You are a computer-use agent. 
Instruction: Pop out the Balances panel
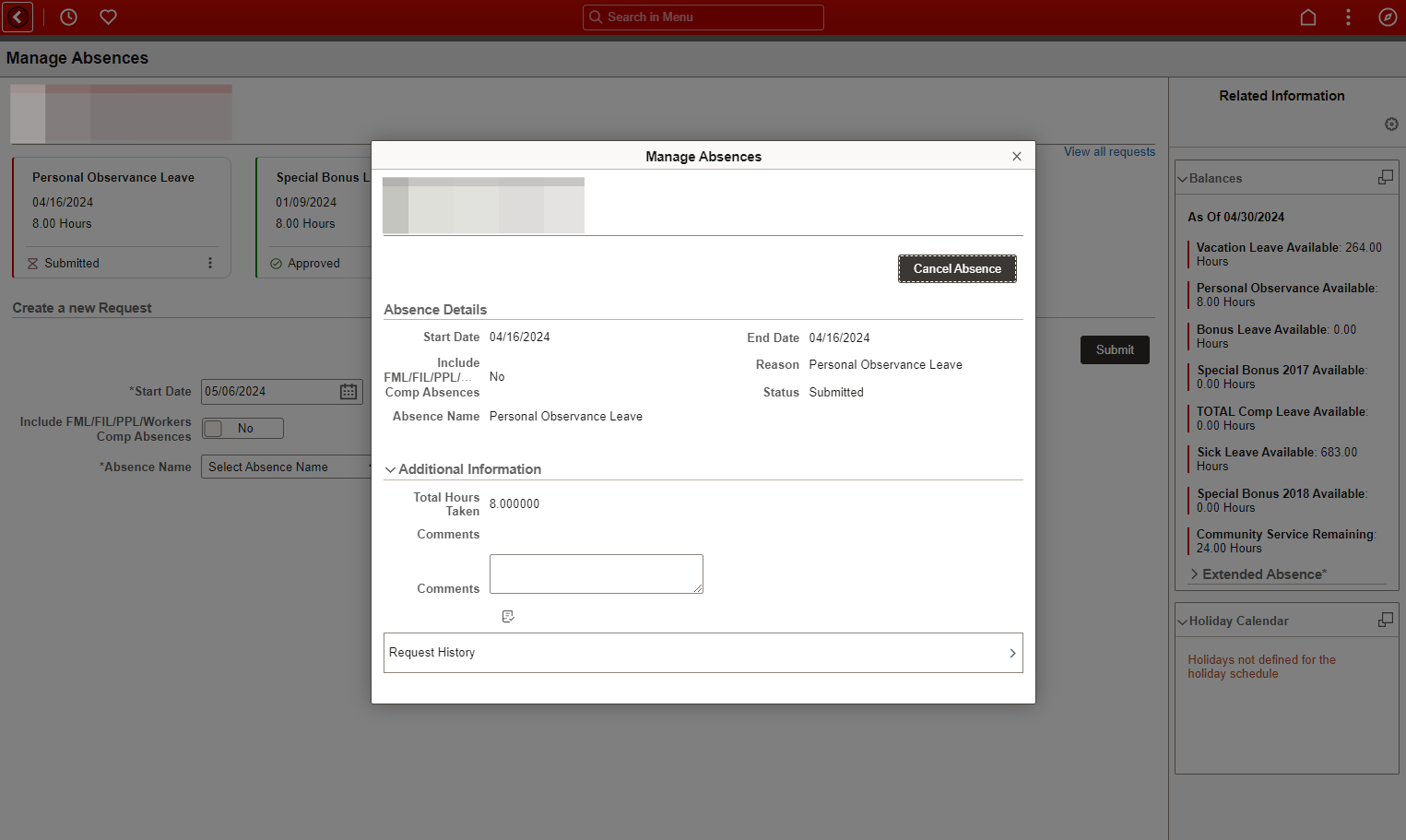(x=1386, y=177)
